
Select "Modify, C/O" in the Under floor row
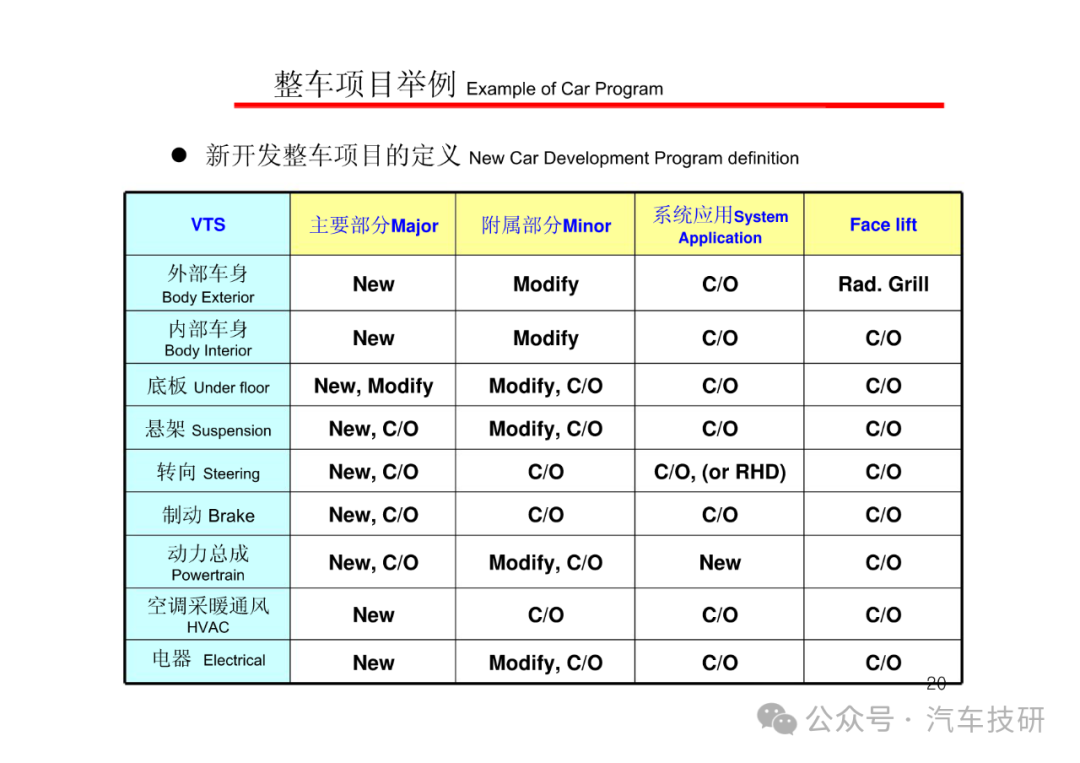tap(546, 386)
